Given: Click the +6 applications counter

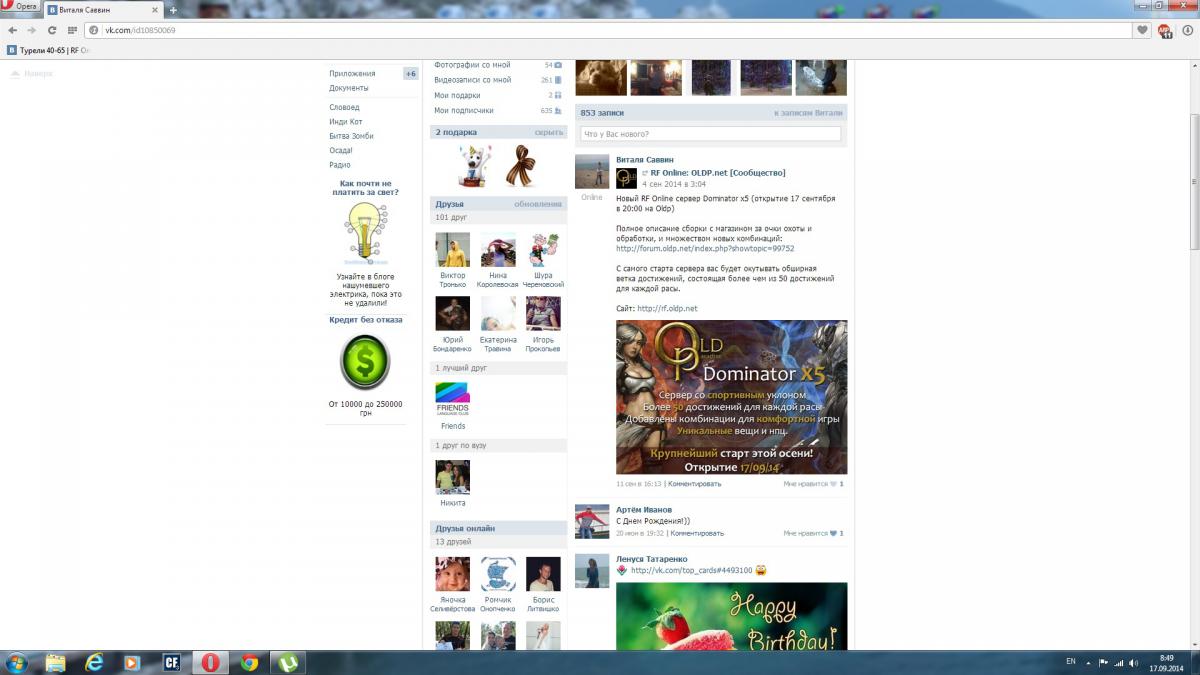Looking at the screenshot, I should (x=410, y=74).
